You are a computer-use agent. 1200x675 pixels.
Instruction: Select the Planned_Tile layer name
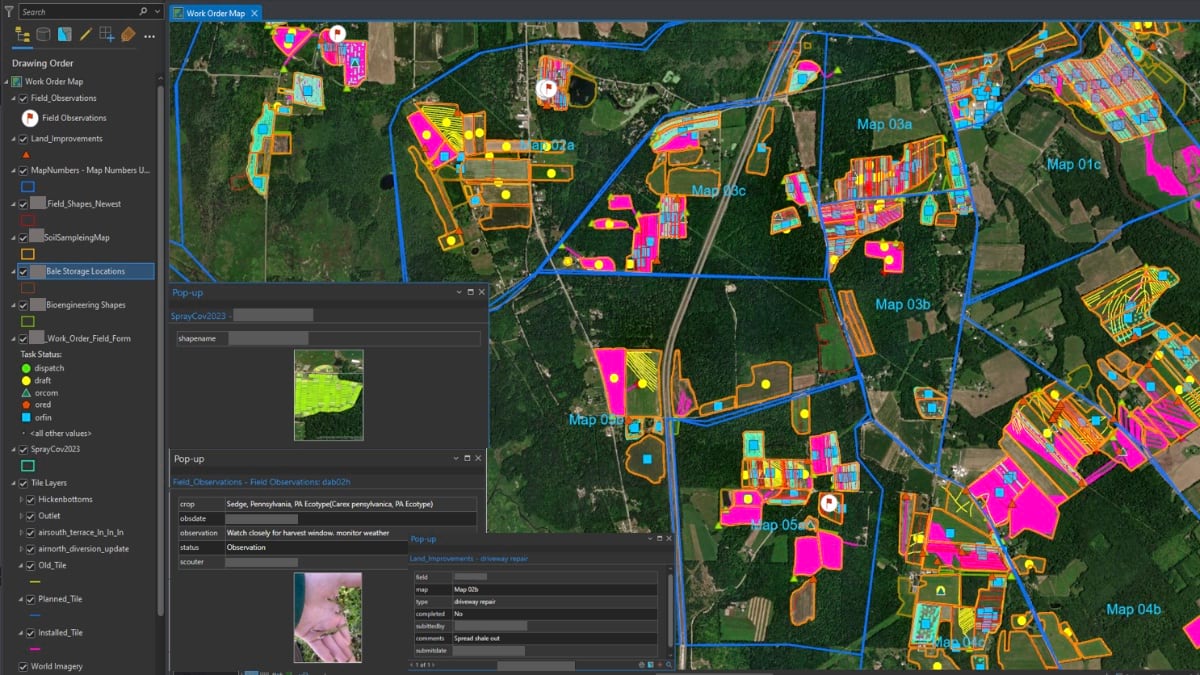(60, 599)
